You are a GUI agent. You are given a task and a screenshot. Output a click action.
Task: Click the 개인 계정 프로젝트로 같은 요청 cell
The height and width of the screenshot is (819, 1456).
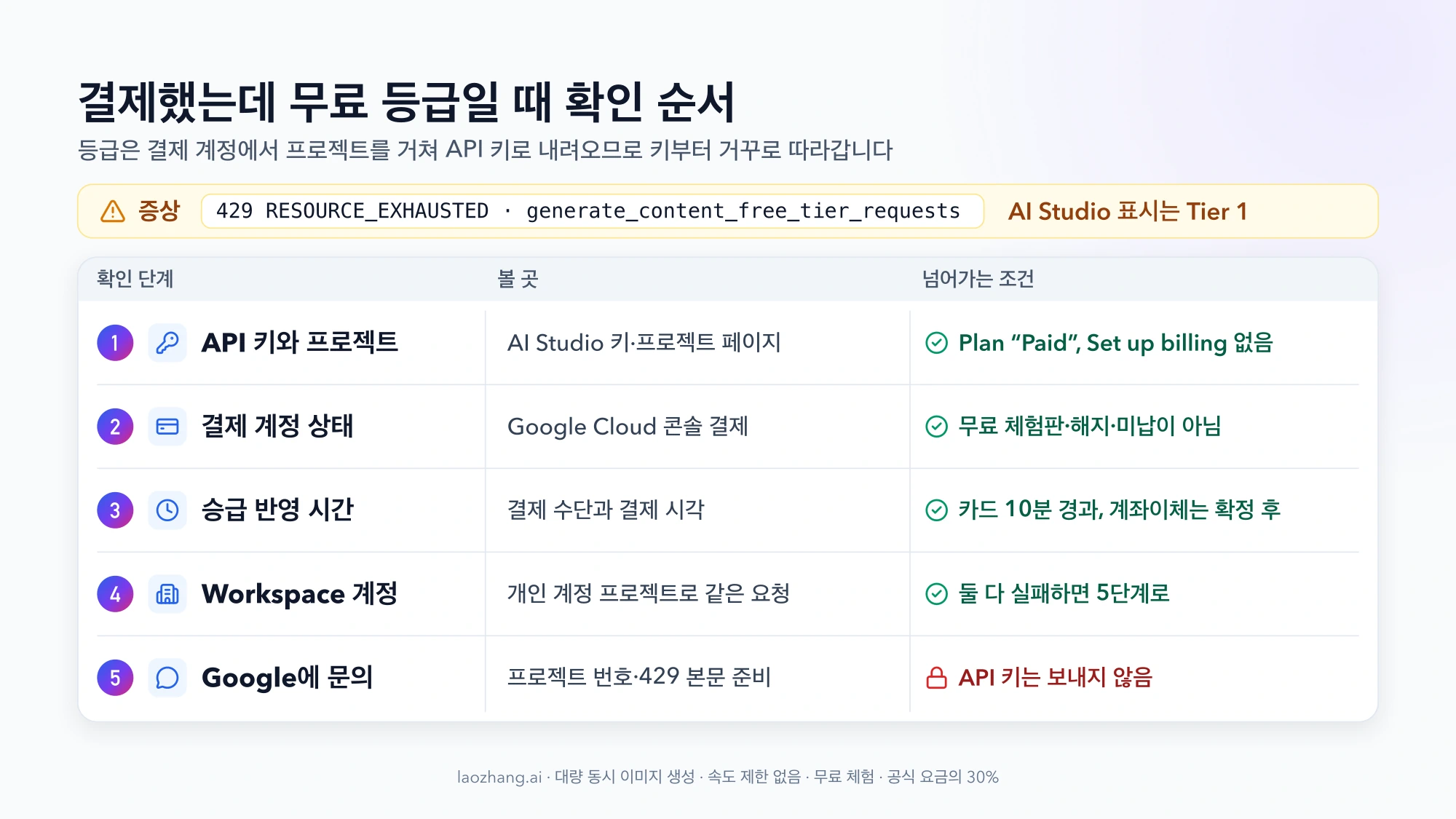coord(649,593)
